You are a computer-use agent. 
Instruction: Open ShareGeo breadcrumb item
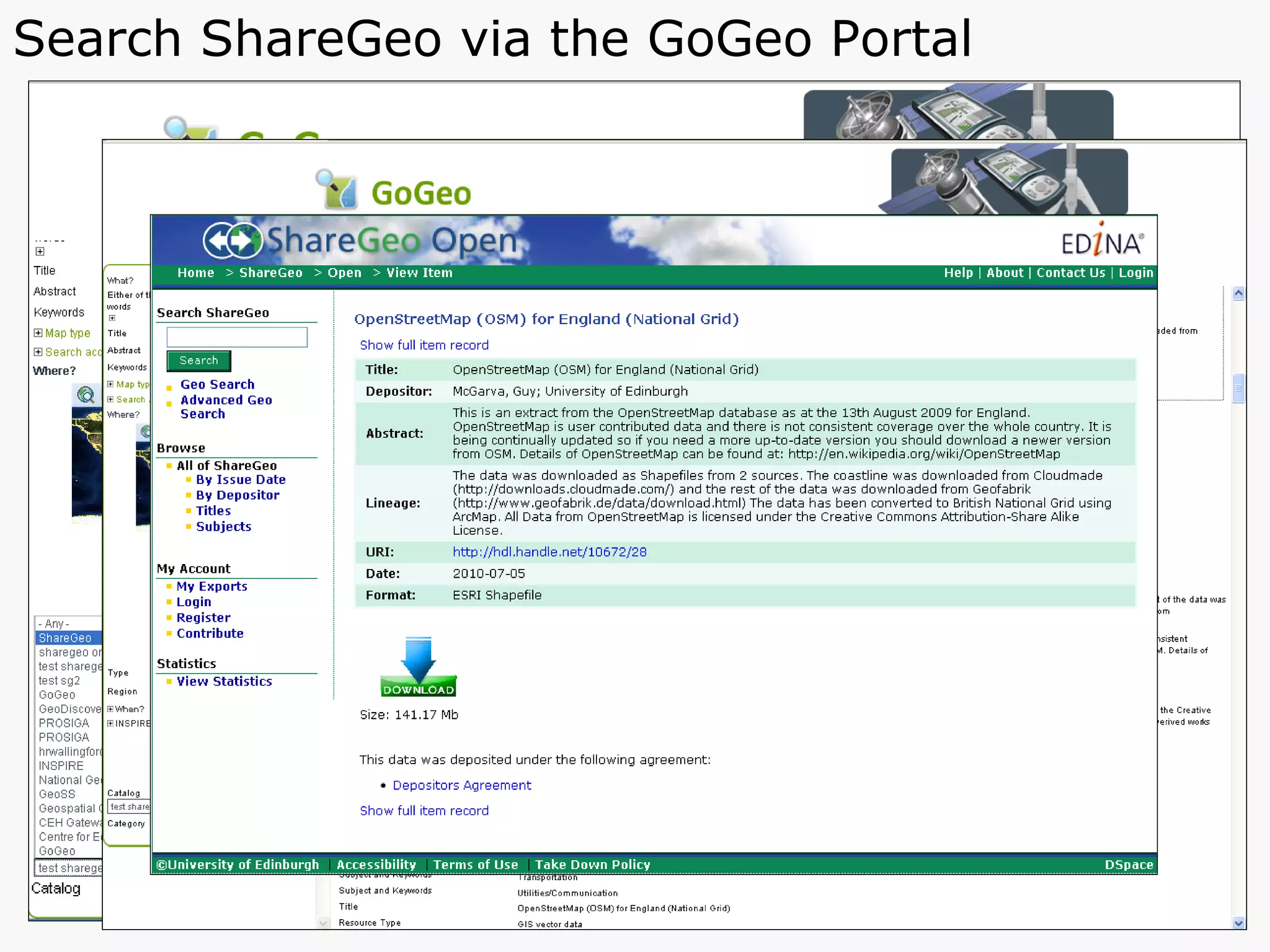point(271,273)
